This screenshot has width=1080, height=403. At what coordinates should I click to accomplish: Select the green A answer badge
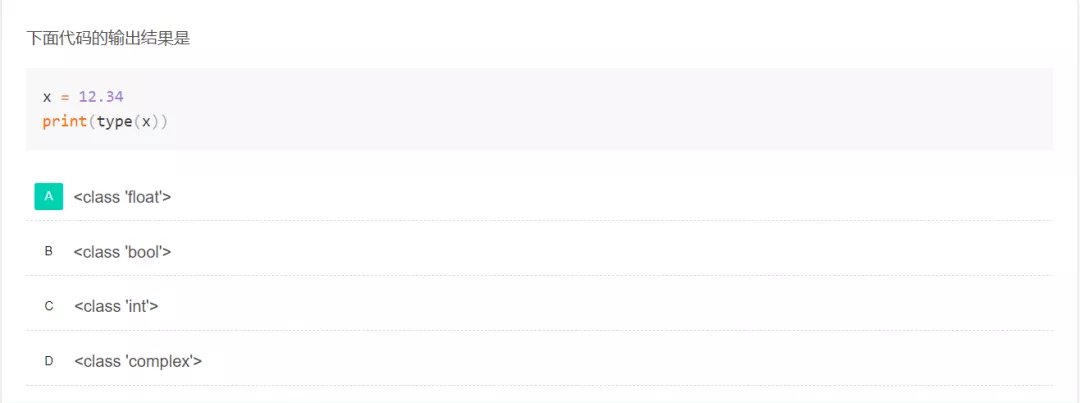(48, 196)
